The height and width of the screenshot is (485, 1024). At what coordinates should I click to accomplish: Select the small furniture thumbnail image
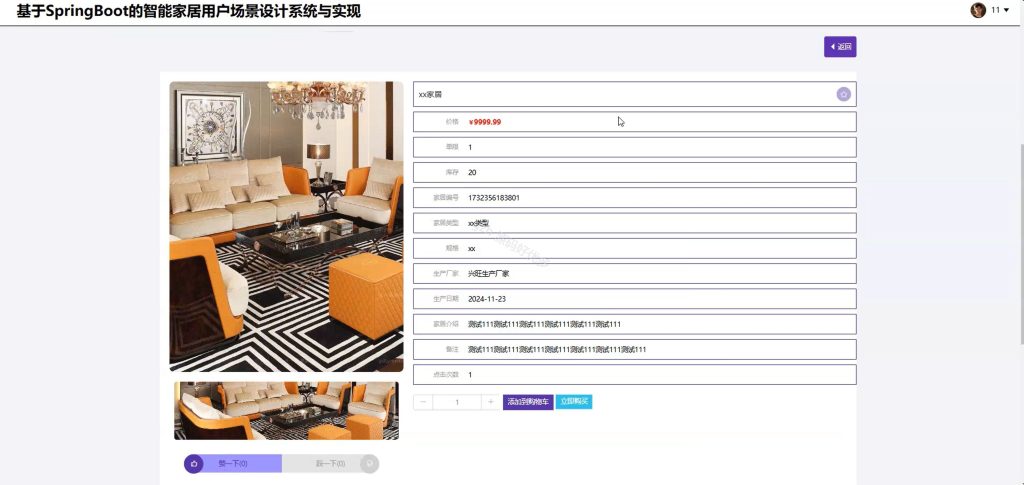pyautogui.click(x=286, y=411)
